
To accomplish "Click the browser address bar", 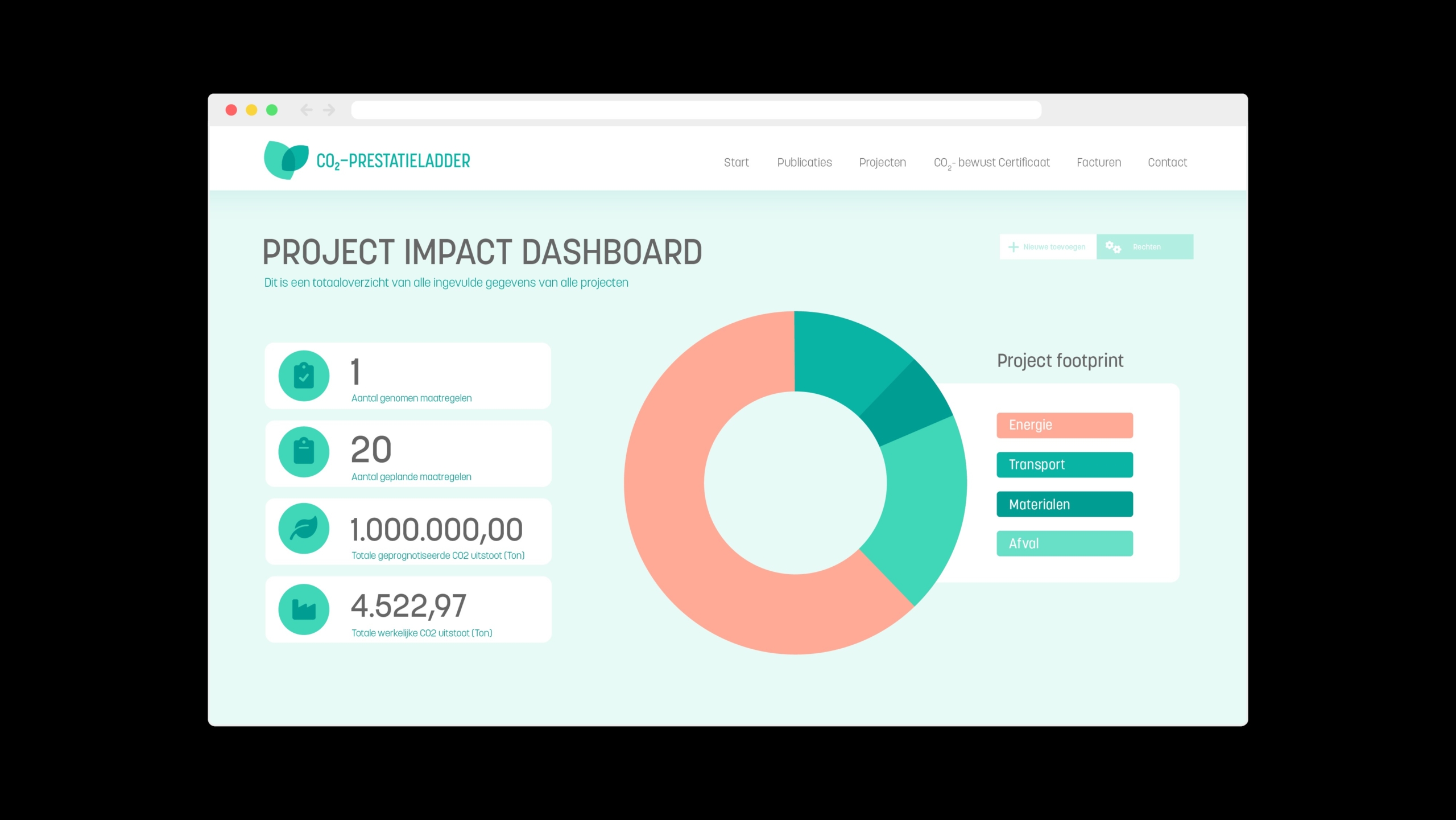I will point(696,110).
